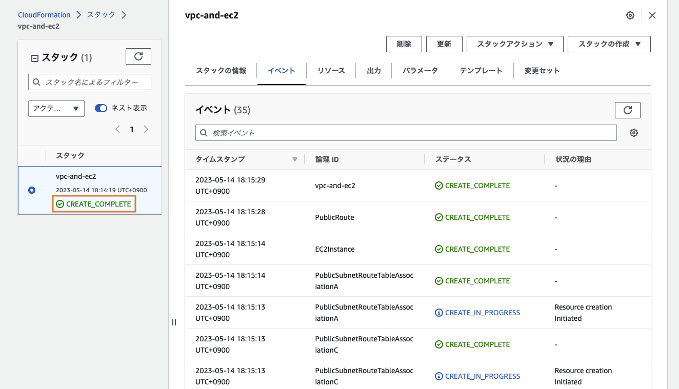679x389 pixels.
Task: Open the Create Stack dropdown
Action: pyautogui.click(x=609, y=44)
